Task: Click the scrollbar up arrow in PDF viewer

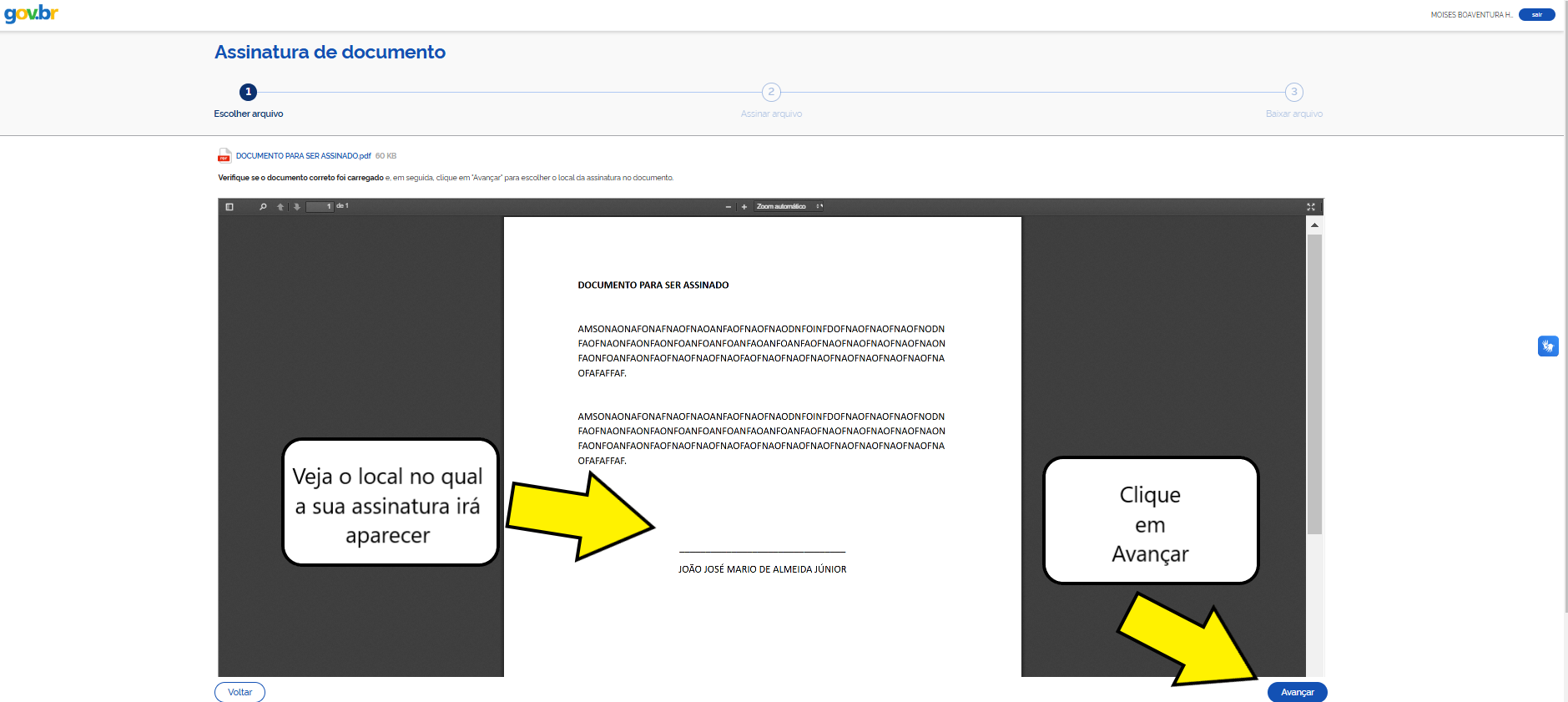Action: coord(1314,225)
